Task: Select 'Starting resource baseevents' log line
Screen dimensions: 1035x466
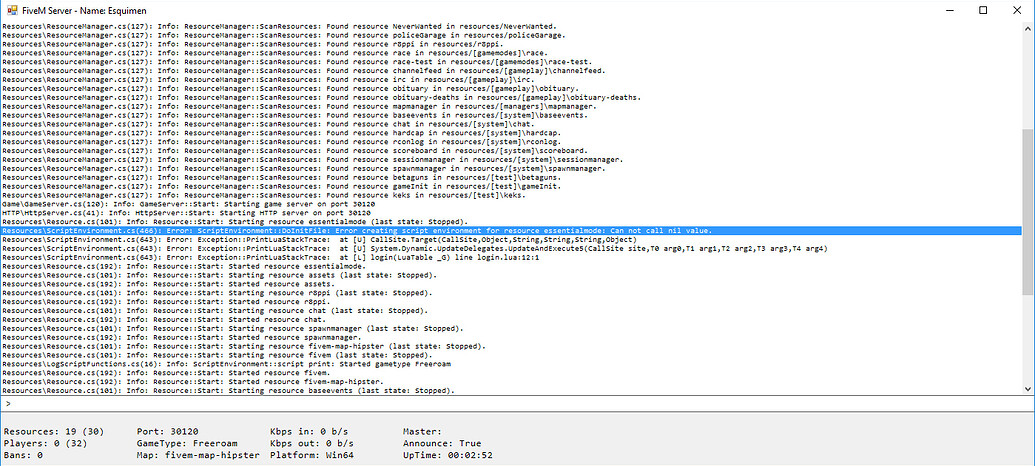Action: [229, 391]
